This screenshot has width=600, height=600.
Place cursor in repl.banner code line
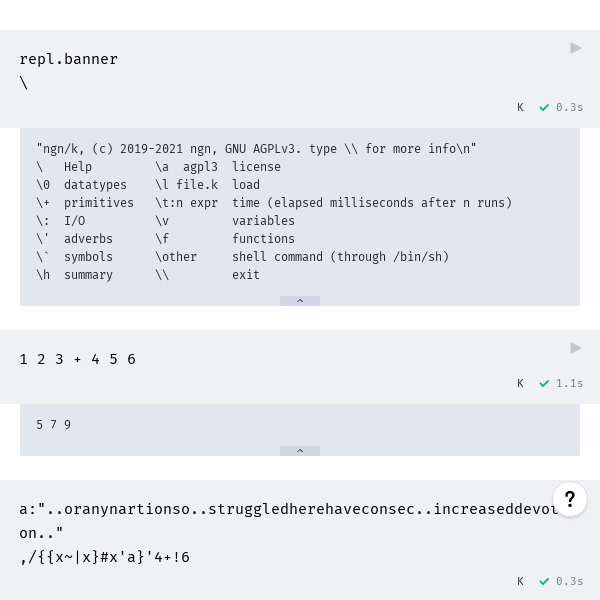68,59
